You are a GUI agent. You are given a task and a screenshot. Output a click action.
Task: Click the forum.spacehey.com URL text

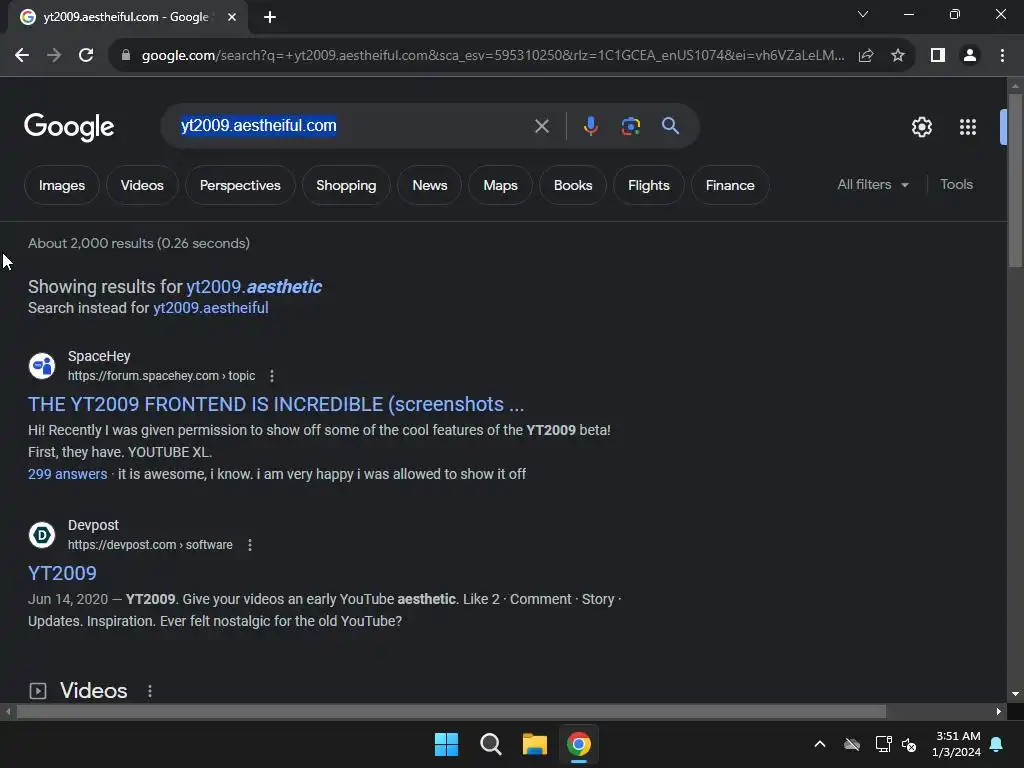[x=161, y=376]
